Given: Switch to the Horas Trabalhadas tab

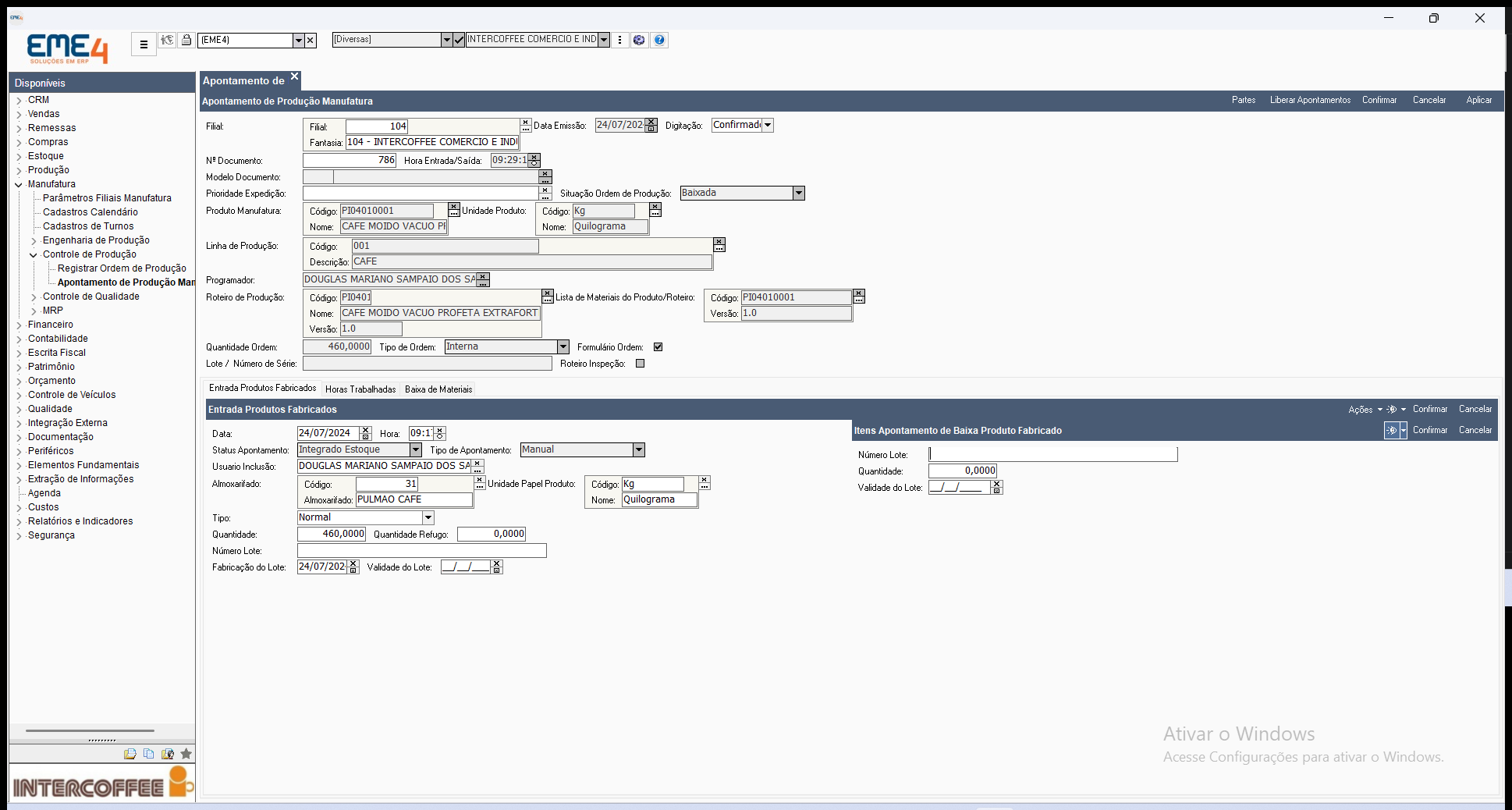Looking at the screenshot, I should pos(360,389).
